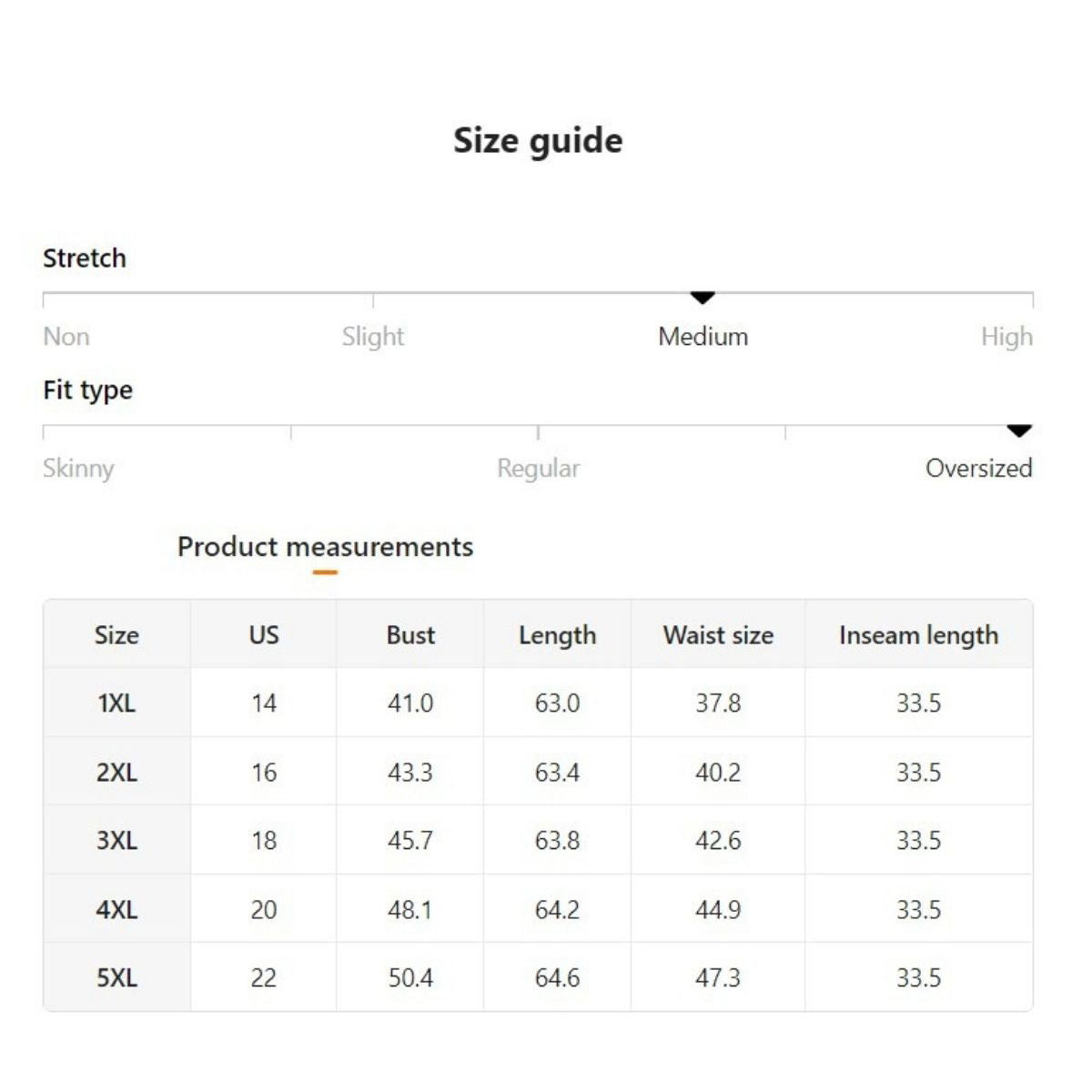Image resolution: width=1092 pixels, height=1092 pixels.
Task: Click the Bust column header
Action: (x=410, y=635)
